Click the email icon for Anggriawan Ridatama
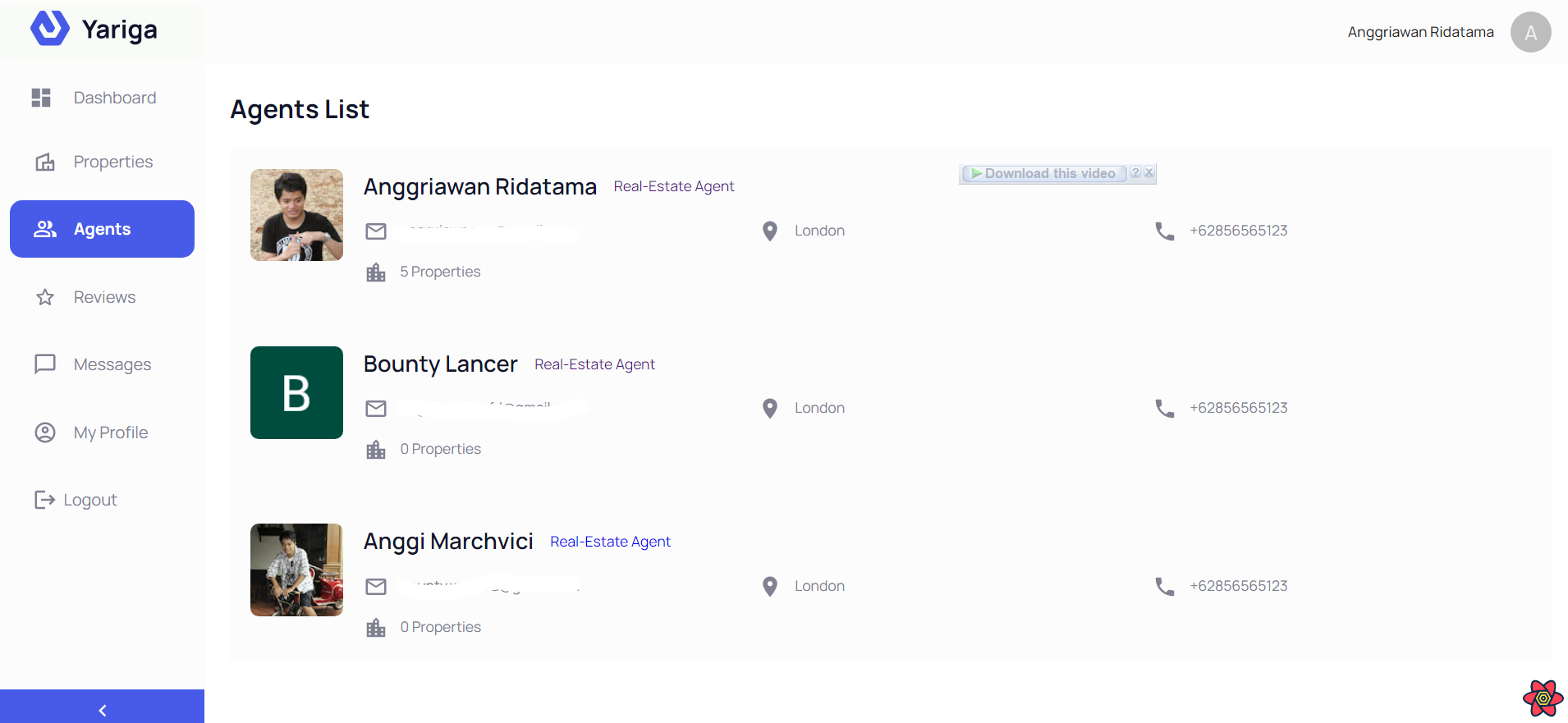Viewport: 1568px width, 723px height. [376, 231]
